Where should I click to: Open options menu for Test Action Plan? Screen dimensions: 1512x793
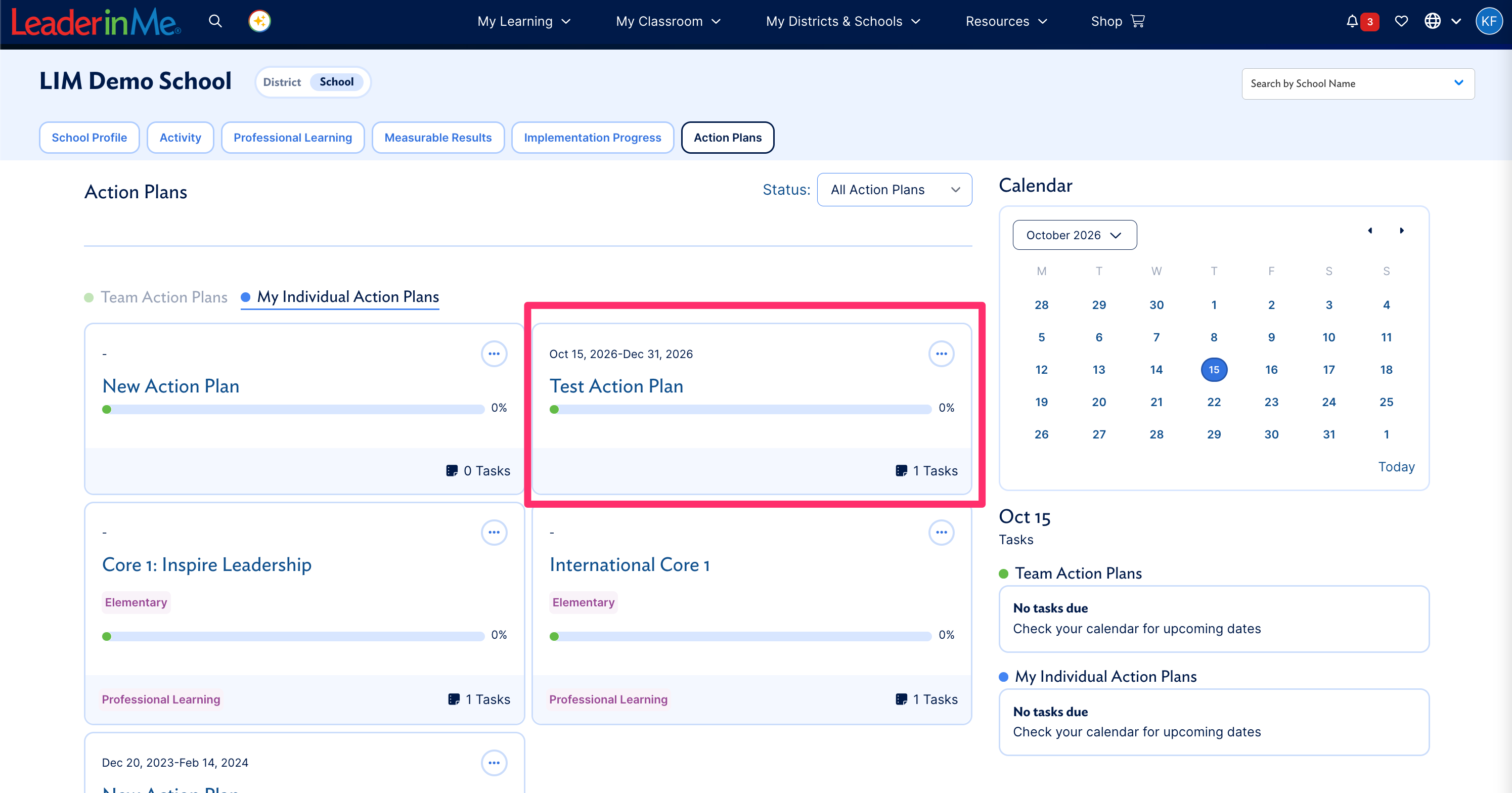click(x=942, y=354)
